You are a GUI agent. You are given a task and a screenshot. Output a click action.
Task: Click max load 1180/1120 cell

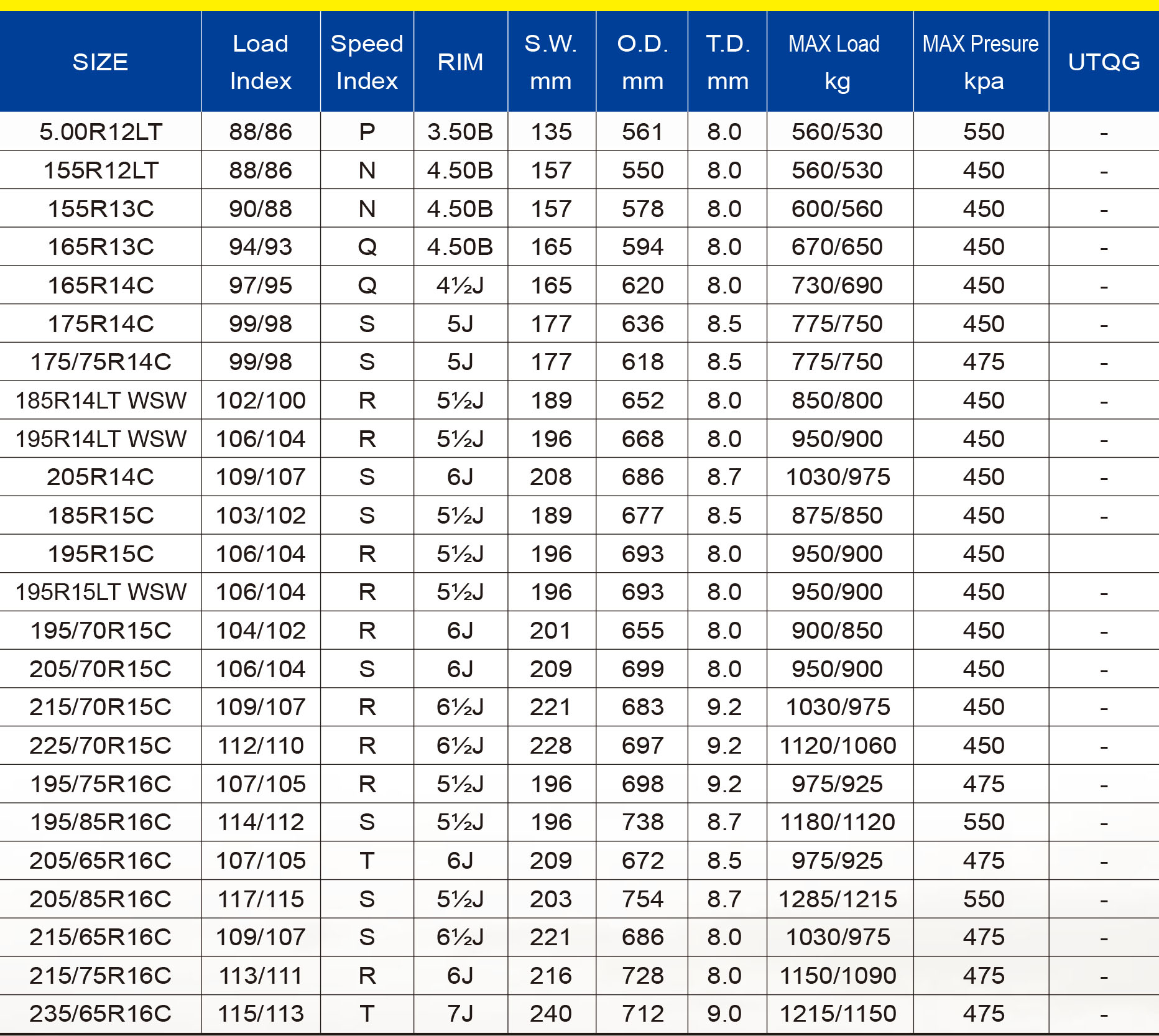[x=840, y=822]
